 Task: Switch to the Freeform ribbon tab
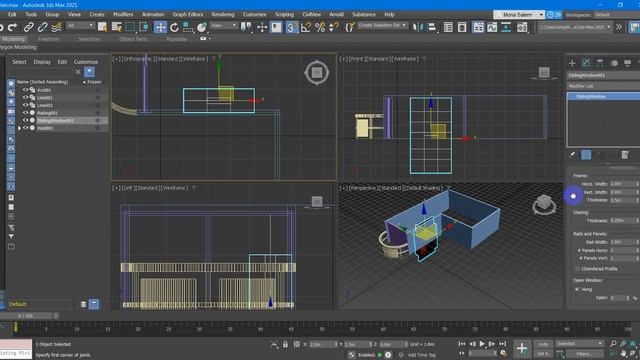49,39
